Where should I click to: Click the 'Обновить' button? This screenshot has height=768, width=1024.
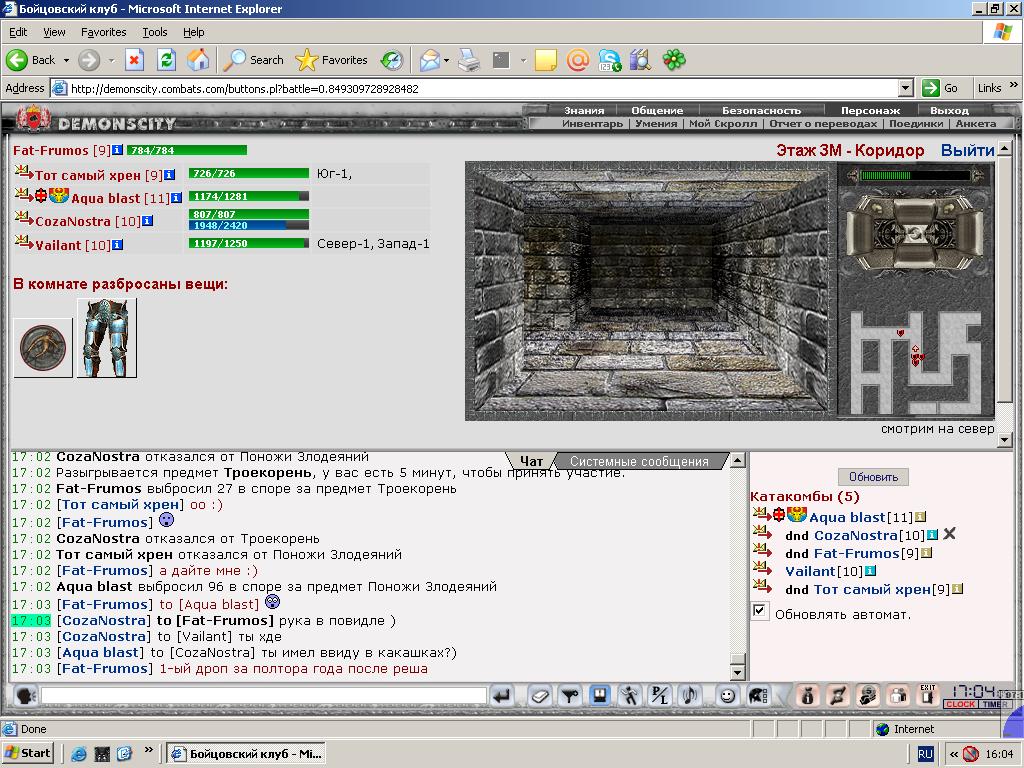873,477
